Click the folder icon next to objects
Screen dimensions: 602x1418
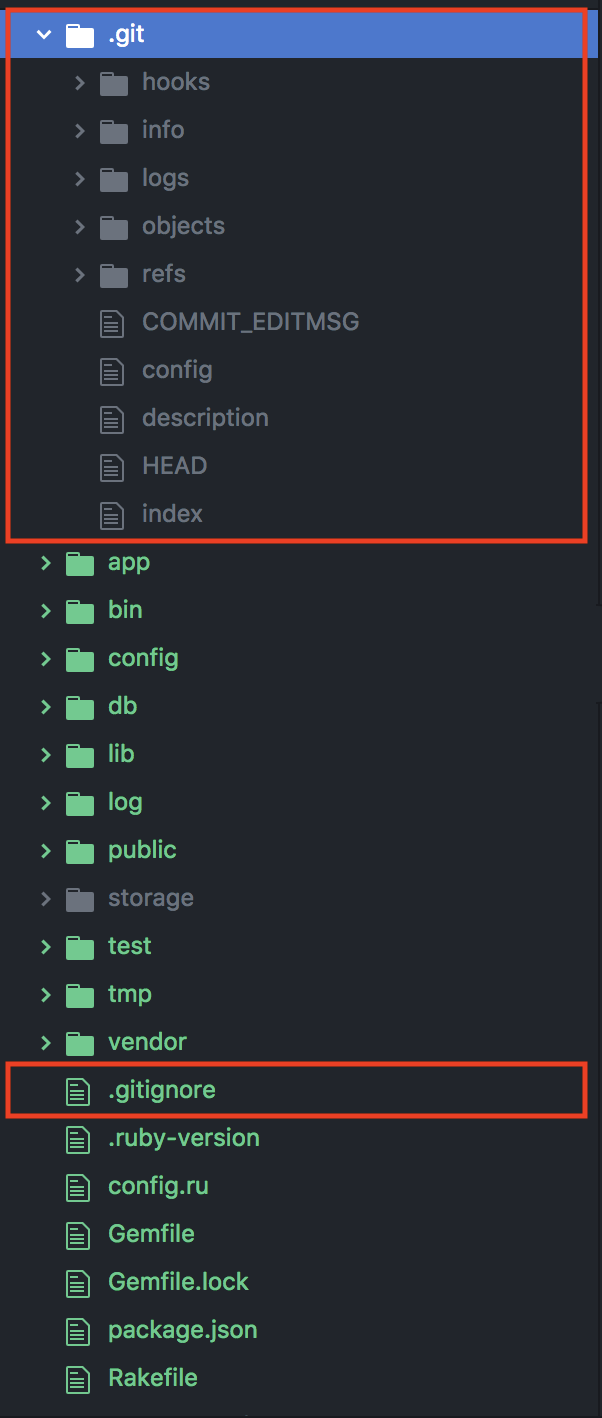112,226
